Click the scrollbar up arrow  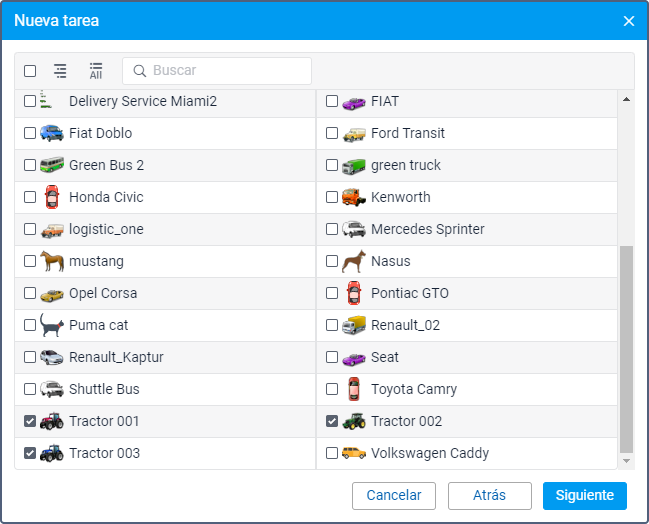click(x=627, y=100)
